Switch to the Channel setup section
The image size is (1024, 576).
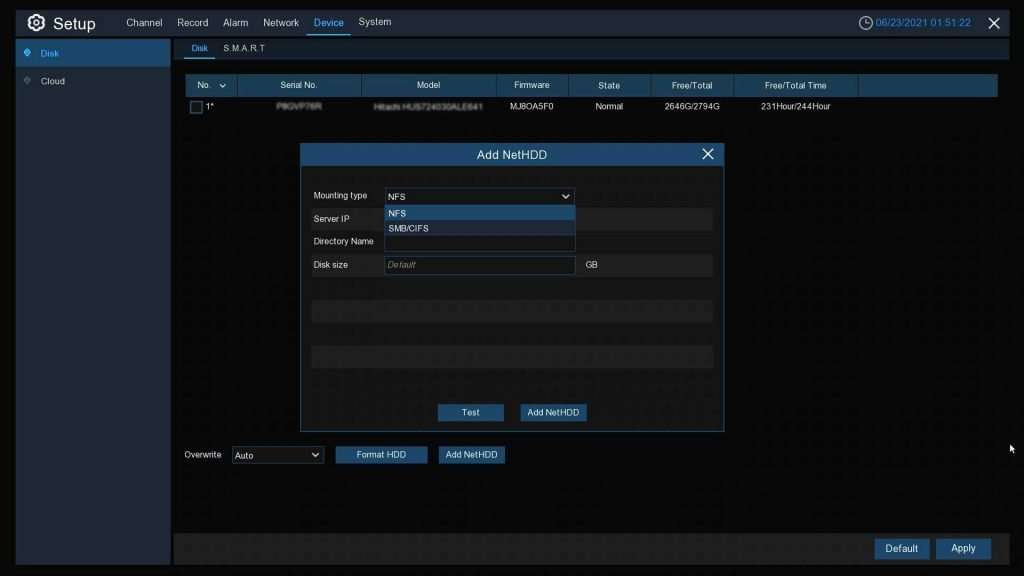coord(144,22)
